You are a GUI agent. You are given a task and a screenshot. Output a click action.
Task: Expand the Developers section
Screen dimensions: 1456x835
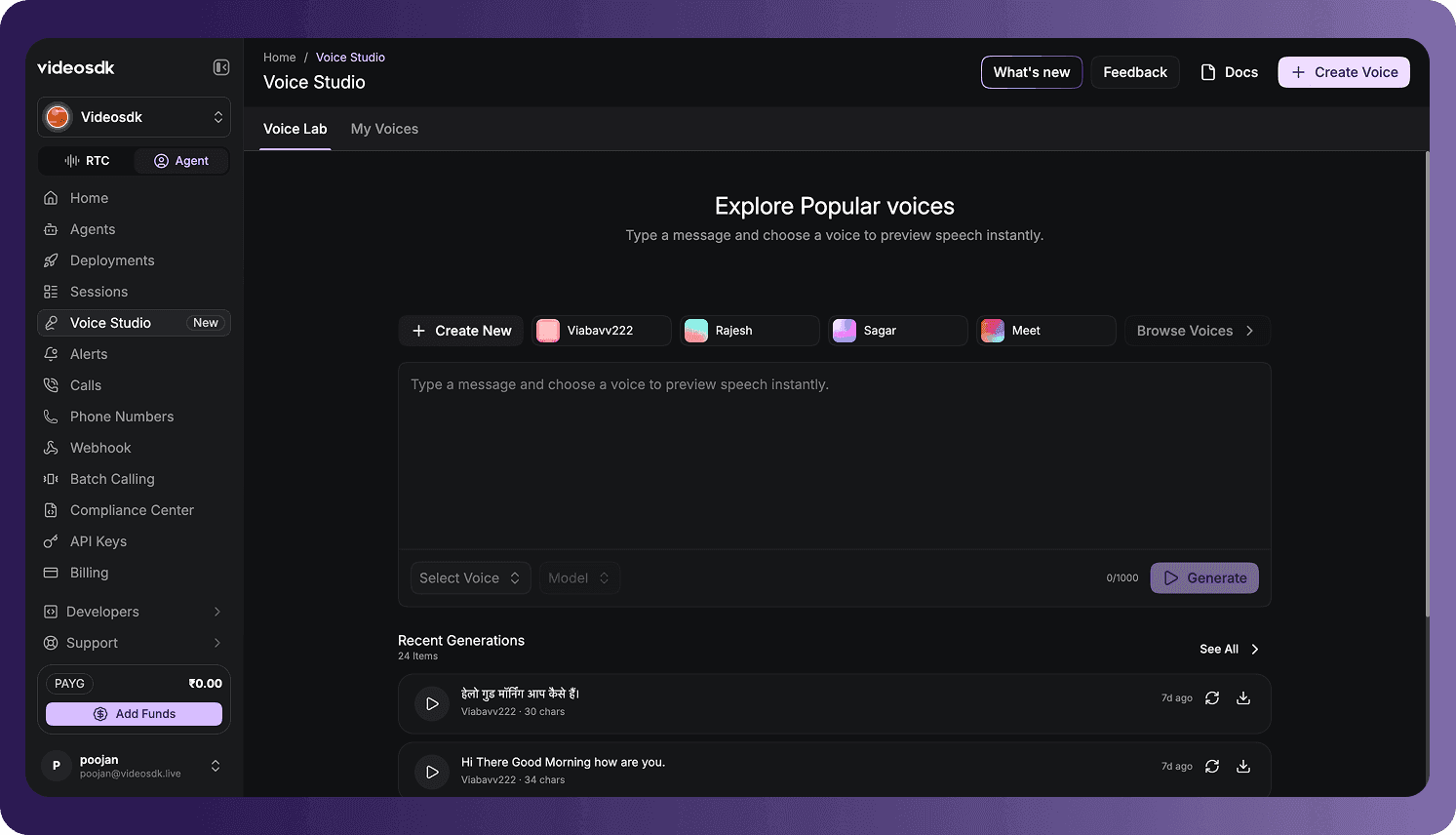134,612
